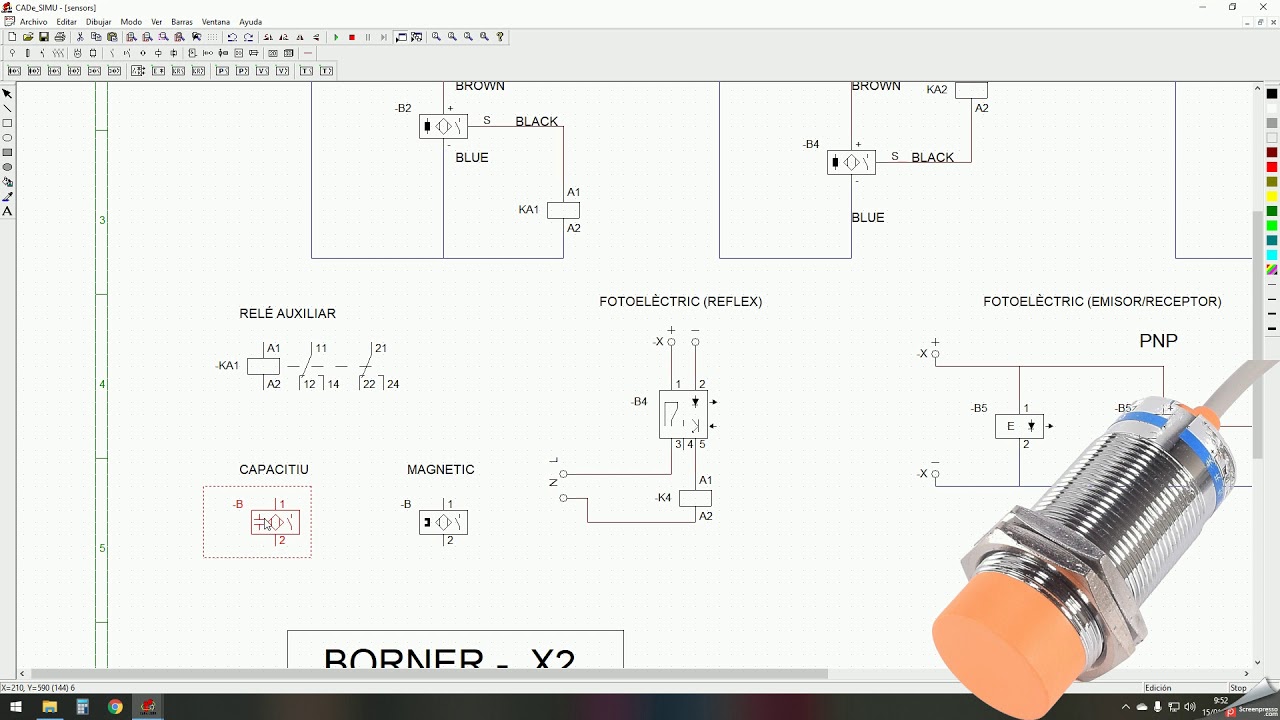Open the Editar menu

pos(66,22)
